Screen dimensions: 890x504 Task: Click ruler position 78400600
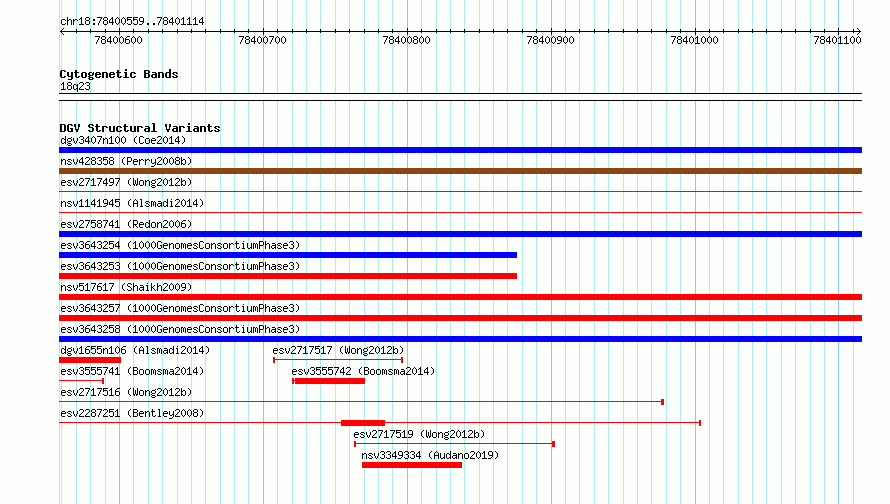[x=119, y=40]
